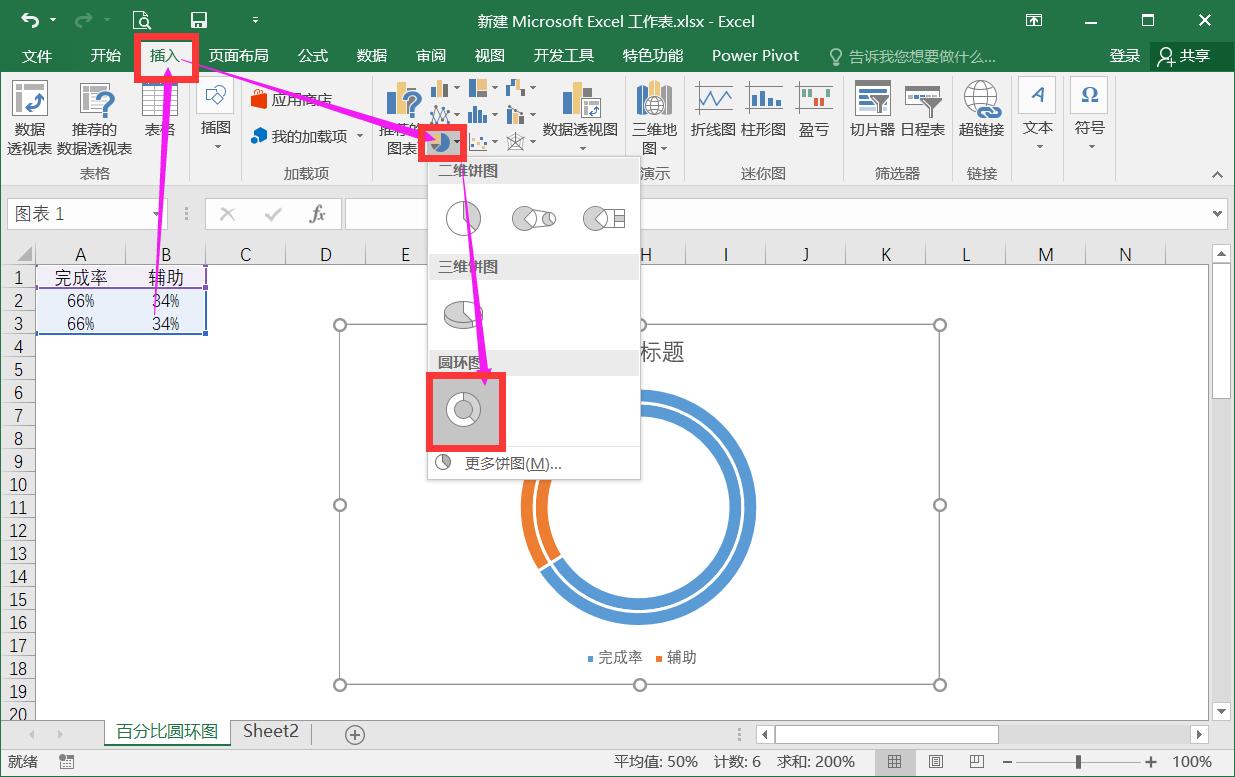
Task: Open the 日程表 timeline tool
Action: coord(922,110)
